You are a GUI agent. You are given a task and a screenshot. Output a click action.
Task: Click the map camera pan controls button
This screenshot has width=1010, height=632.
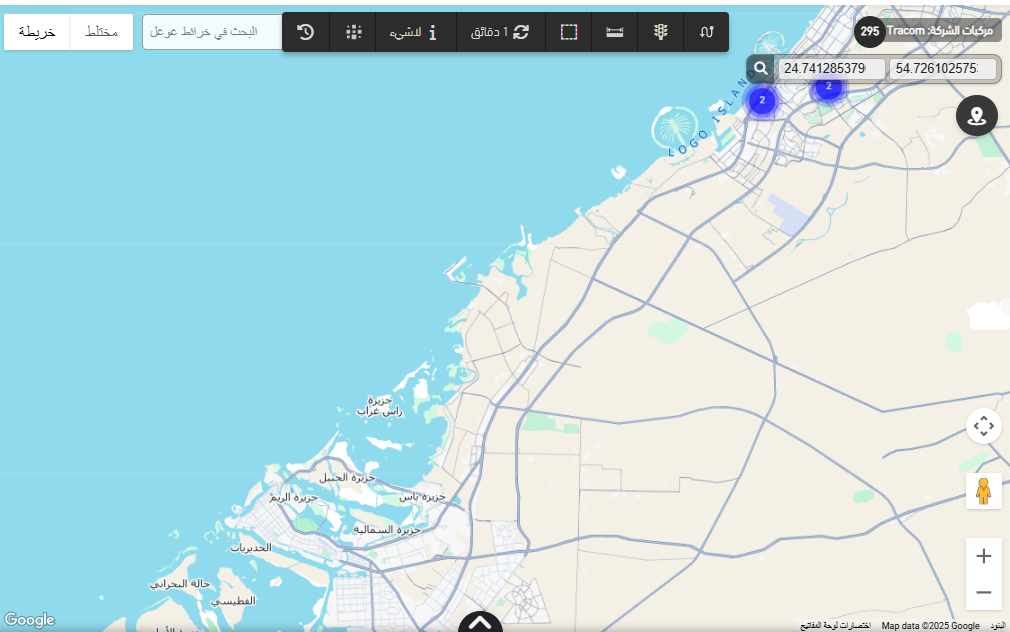tap(983, 426)
